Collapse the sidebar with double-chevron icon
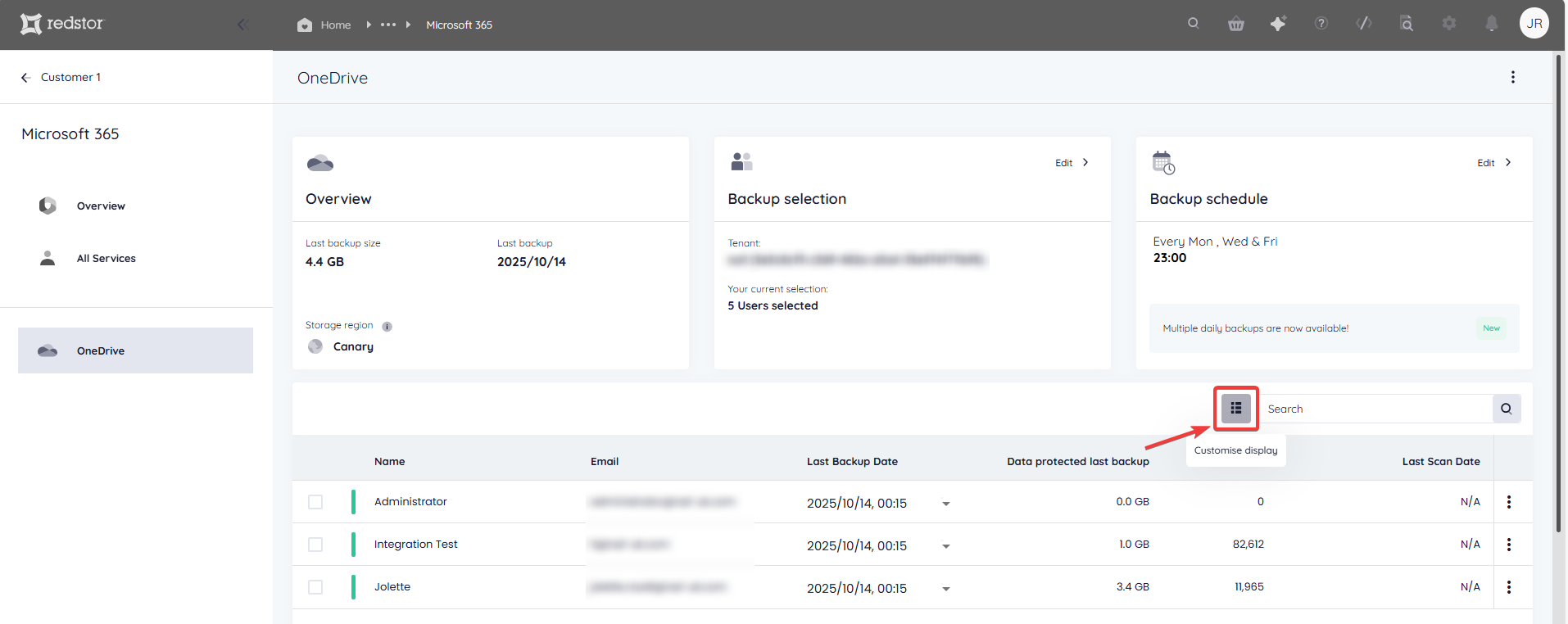 click(x=242, y=25)
